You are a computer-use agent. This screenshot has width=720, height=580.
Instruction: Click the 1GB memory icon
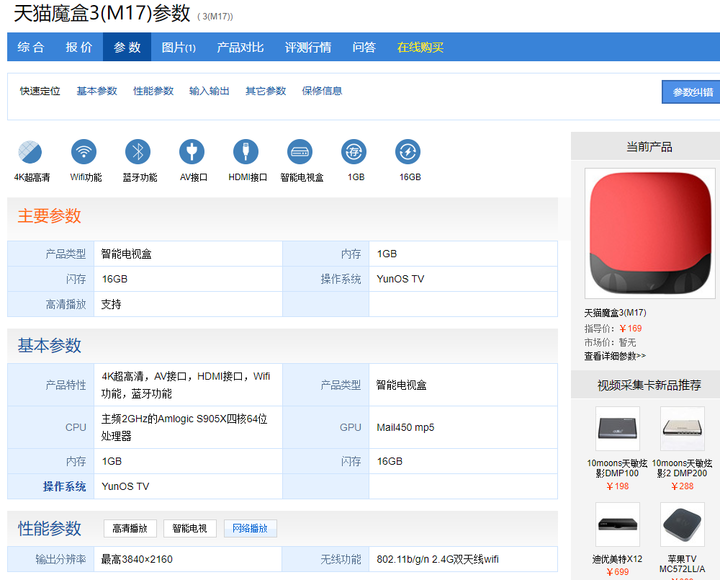click(x=354, y=152)
